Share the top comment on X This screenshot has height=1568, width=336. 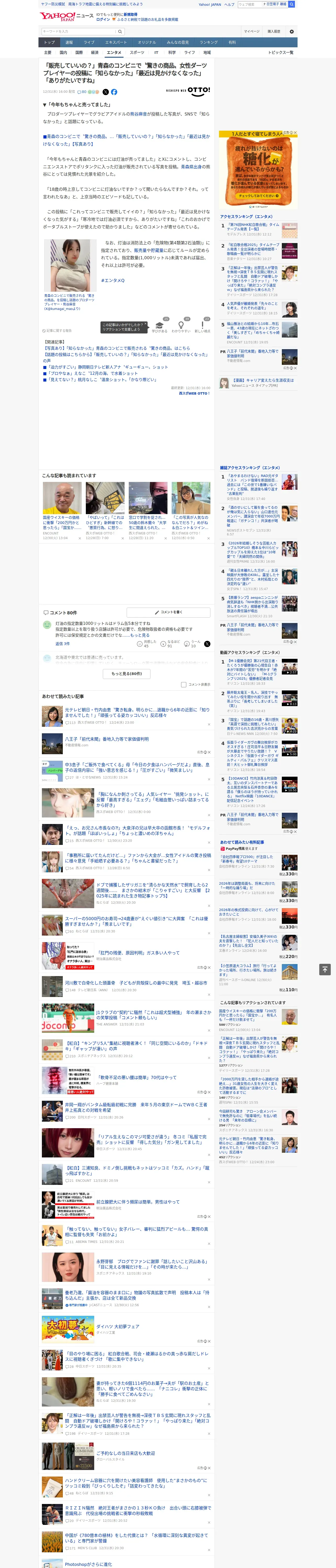(207, 643)
